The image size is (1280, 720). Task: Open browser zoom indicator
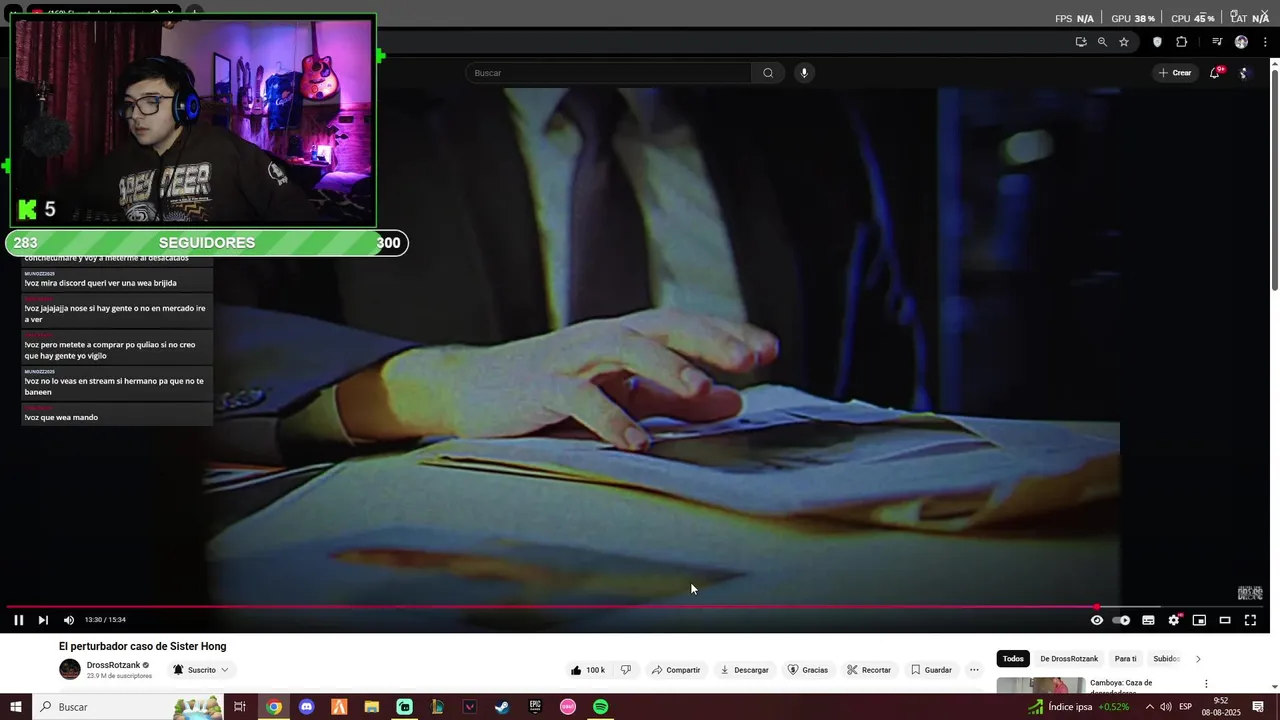(x=1102, y=42)
